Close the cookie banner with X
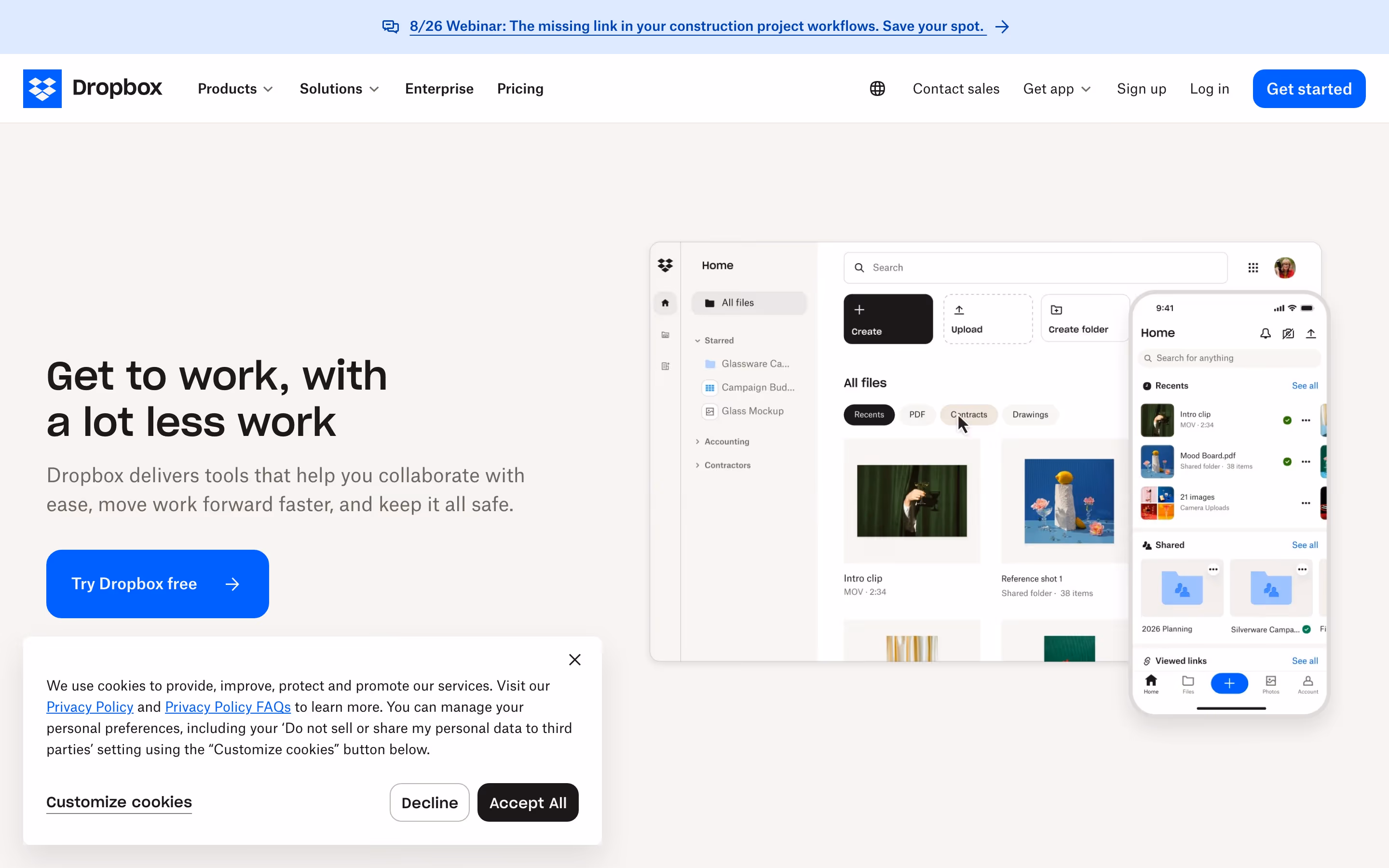The image size is (1389, 868). click(x=574, y=660)
